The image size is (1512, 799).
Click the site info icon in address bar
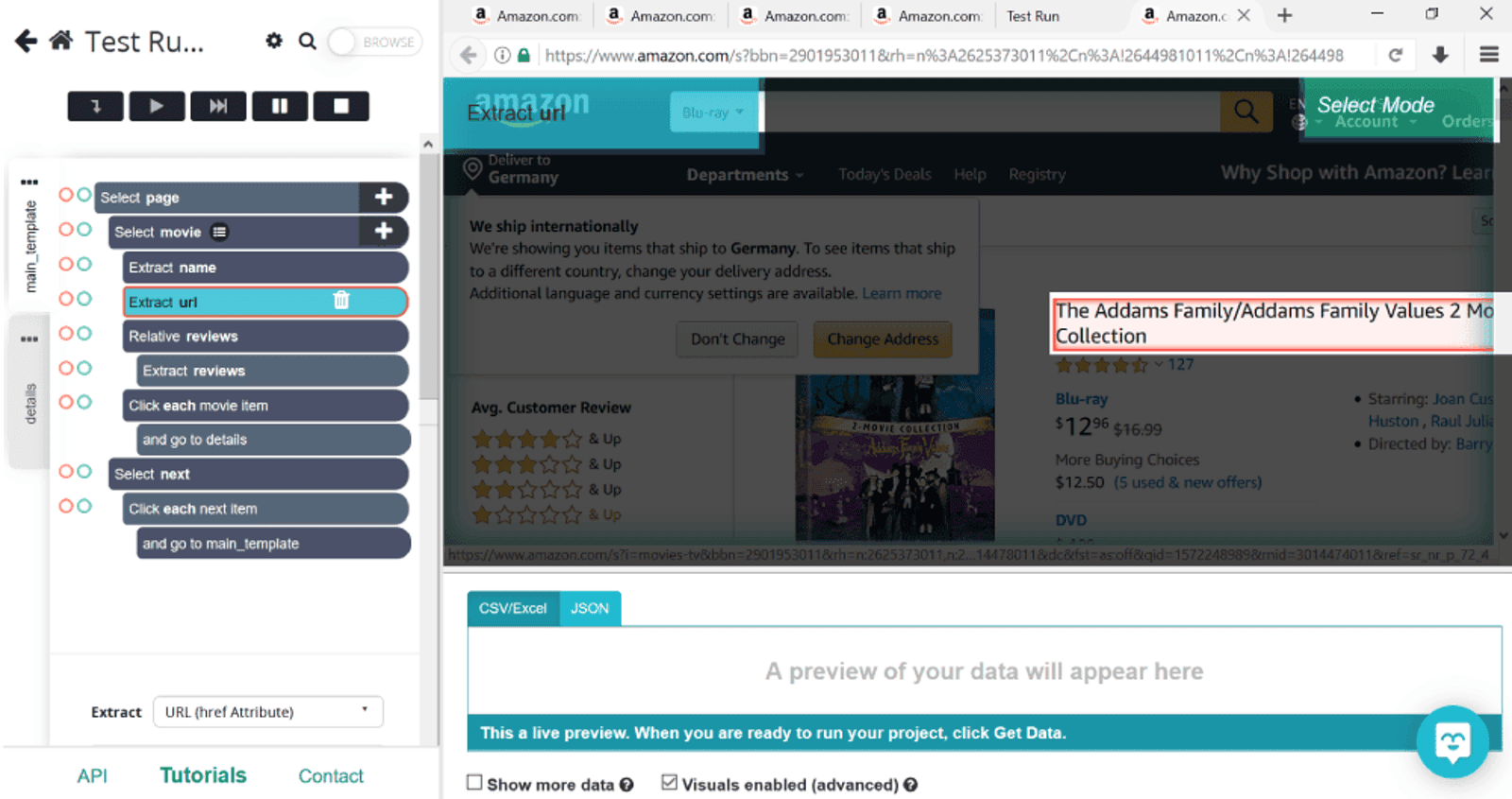click(503, 55)
